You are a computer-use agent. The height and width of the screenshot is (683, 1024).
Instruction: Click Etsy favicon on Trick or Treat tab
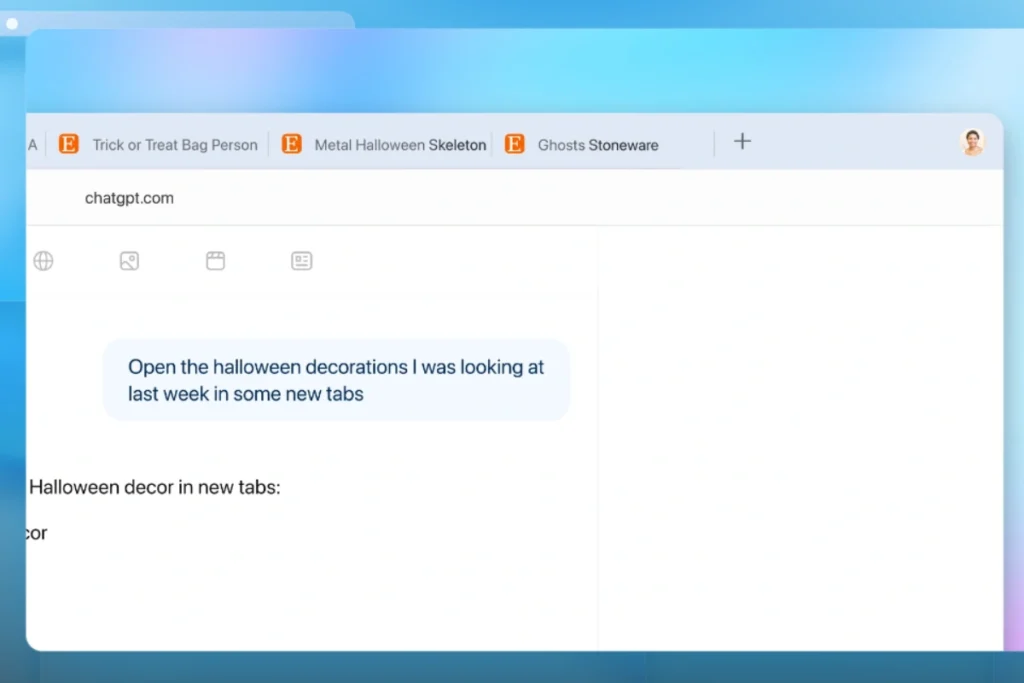pos(69,144)
